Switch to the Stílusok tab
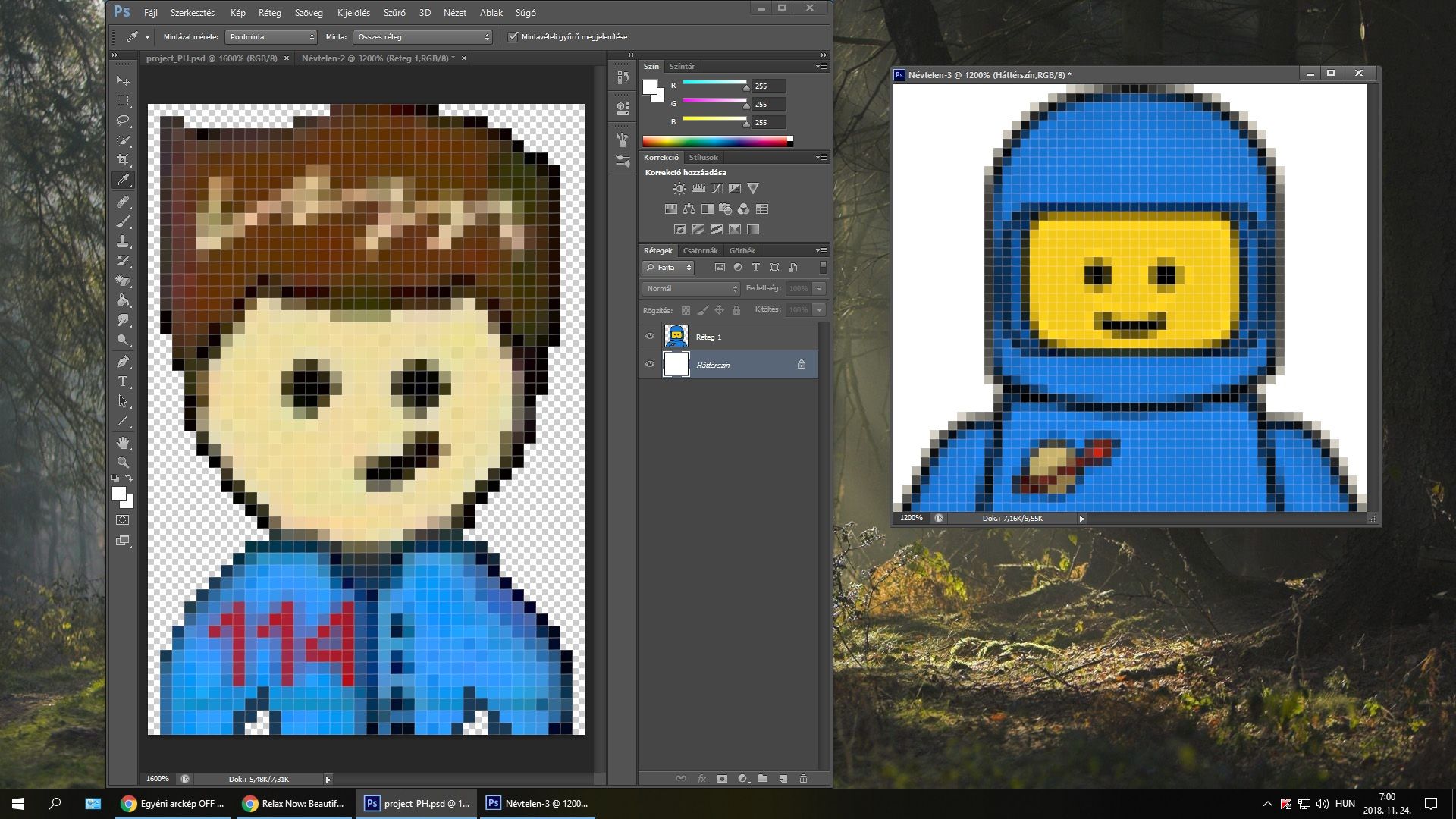 pos(703,158)
